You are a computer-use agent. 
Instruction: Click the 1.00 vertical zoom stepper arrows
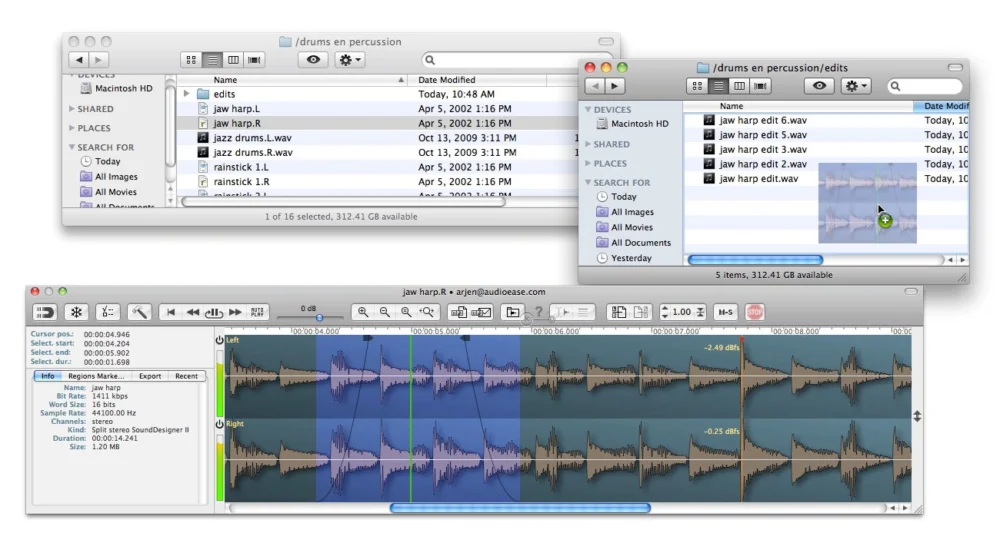[665, 312]
